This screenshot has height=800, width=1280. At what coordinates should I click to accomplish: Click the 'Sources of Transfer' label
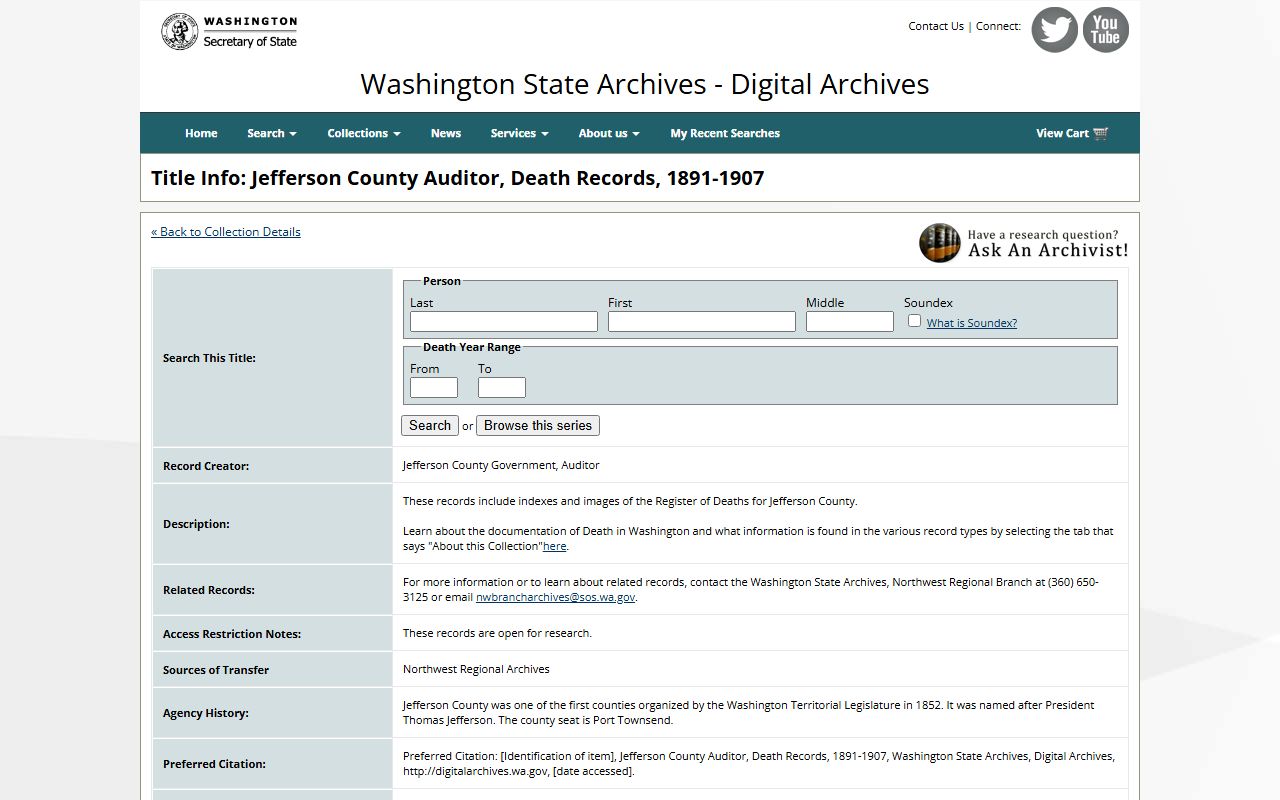pos(216,670)
